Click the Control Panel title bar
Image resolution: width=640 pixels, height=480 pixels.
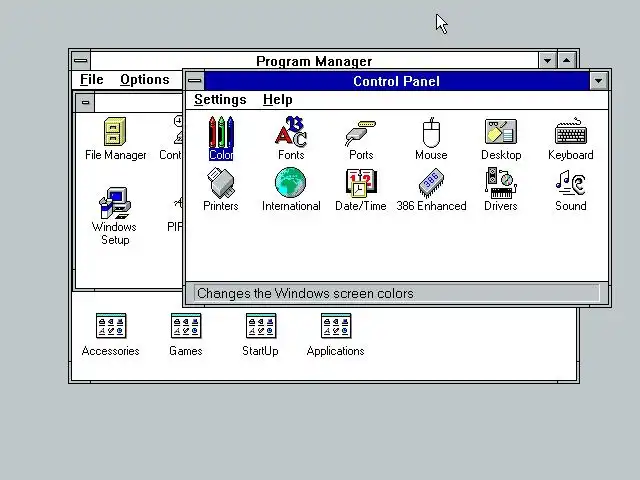click(x=397, y=81)
